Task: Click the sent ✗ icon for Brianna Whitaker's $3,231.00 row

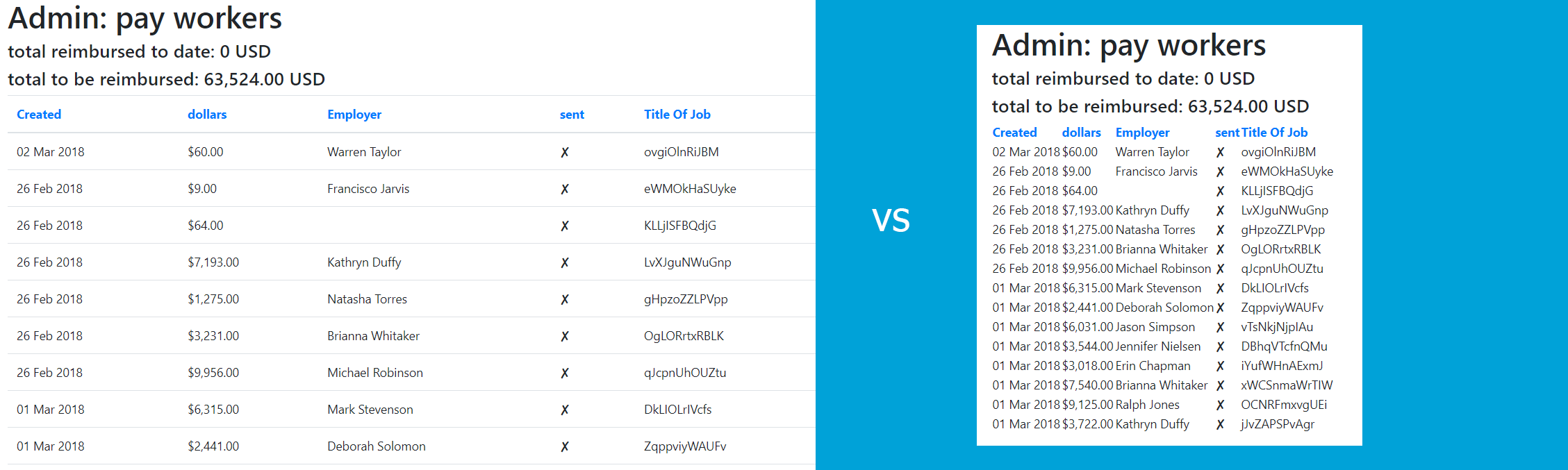Action: pos(565,335)
